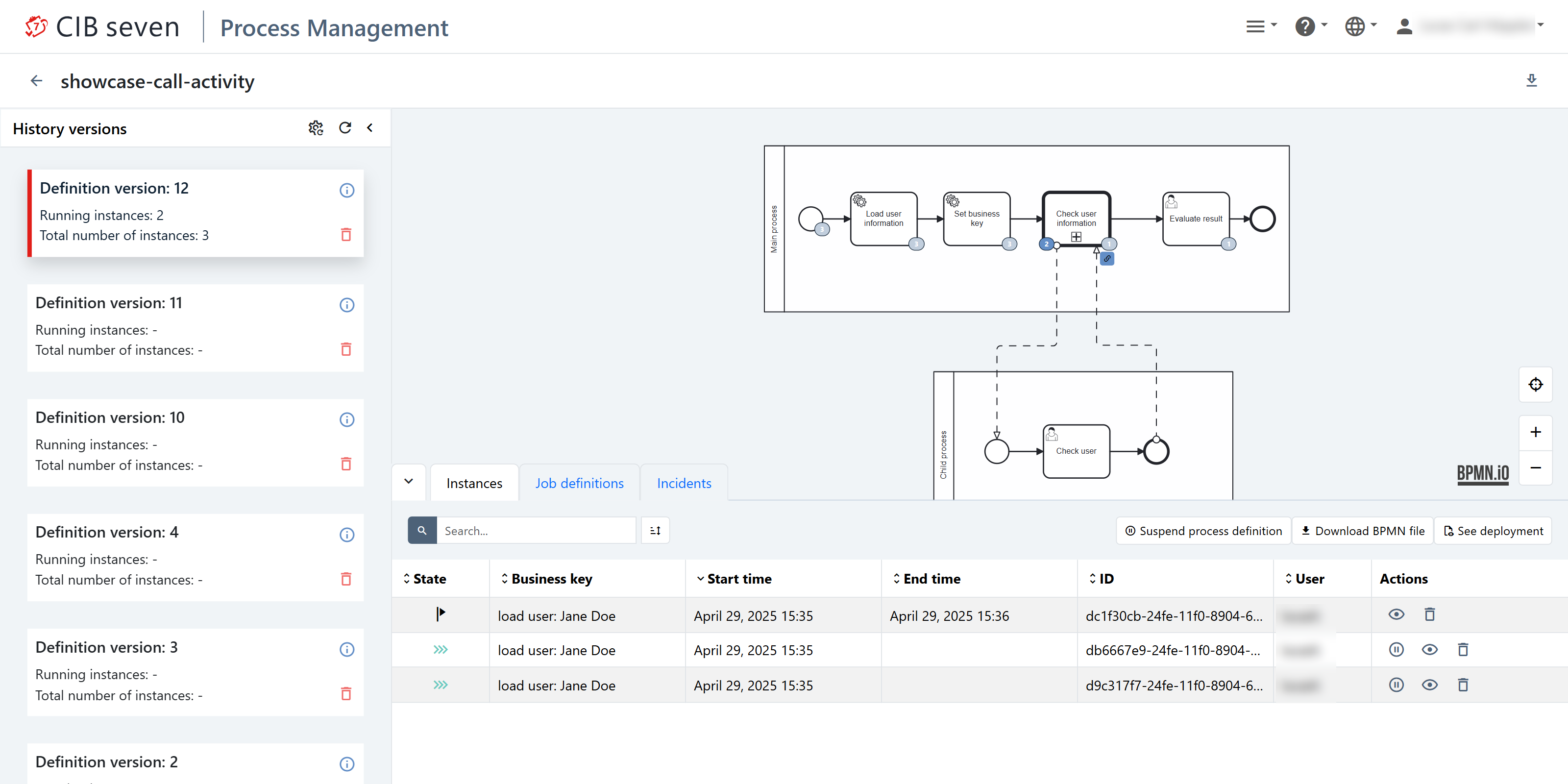Image resolution: width=1568 pixels, height=784 pixels.
Task: Click the blue search button
Action: click(422, 531)
